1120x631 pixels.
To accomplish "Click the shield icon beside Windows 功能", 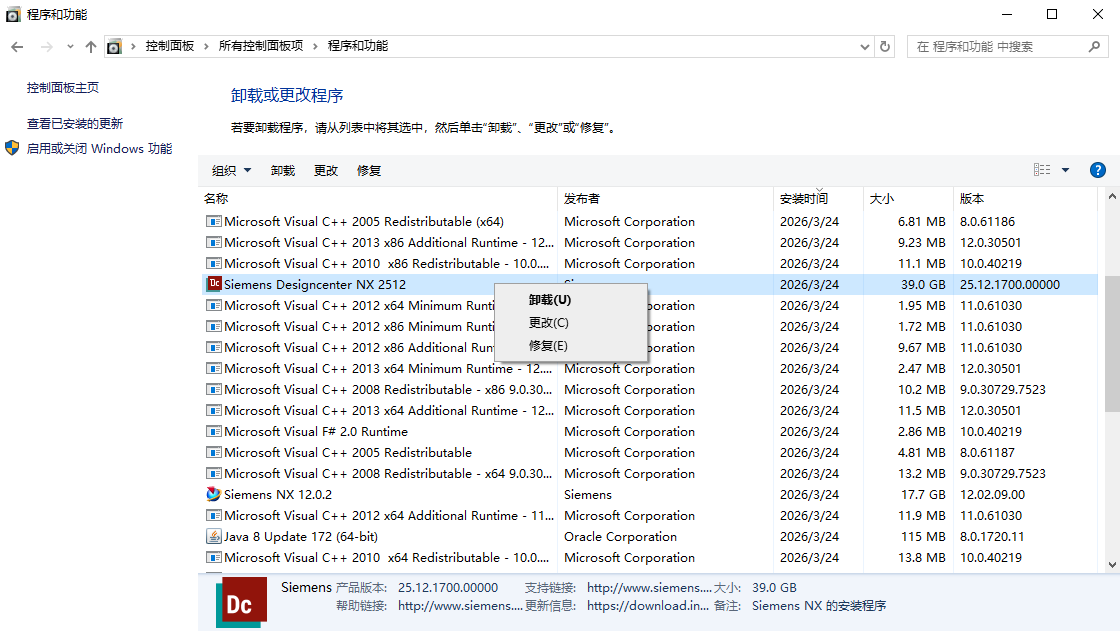I will pos(12,148).
